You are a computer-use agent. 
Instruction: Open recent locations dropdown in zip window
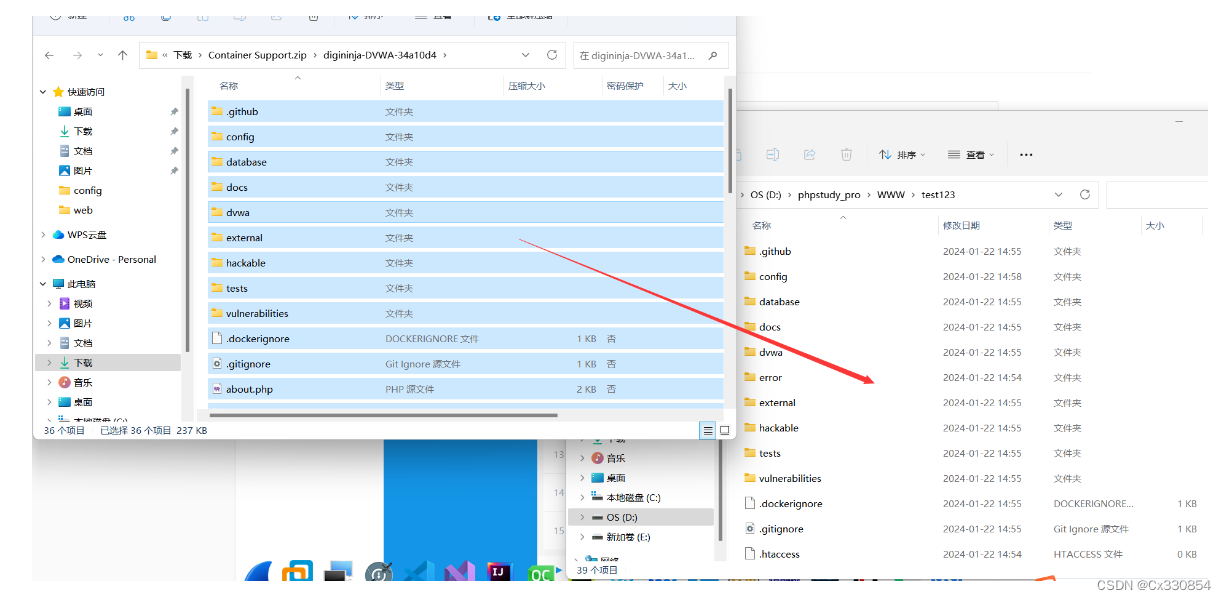pyautogui.click(x=100, y=55)
